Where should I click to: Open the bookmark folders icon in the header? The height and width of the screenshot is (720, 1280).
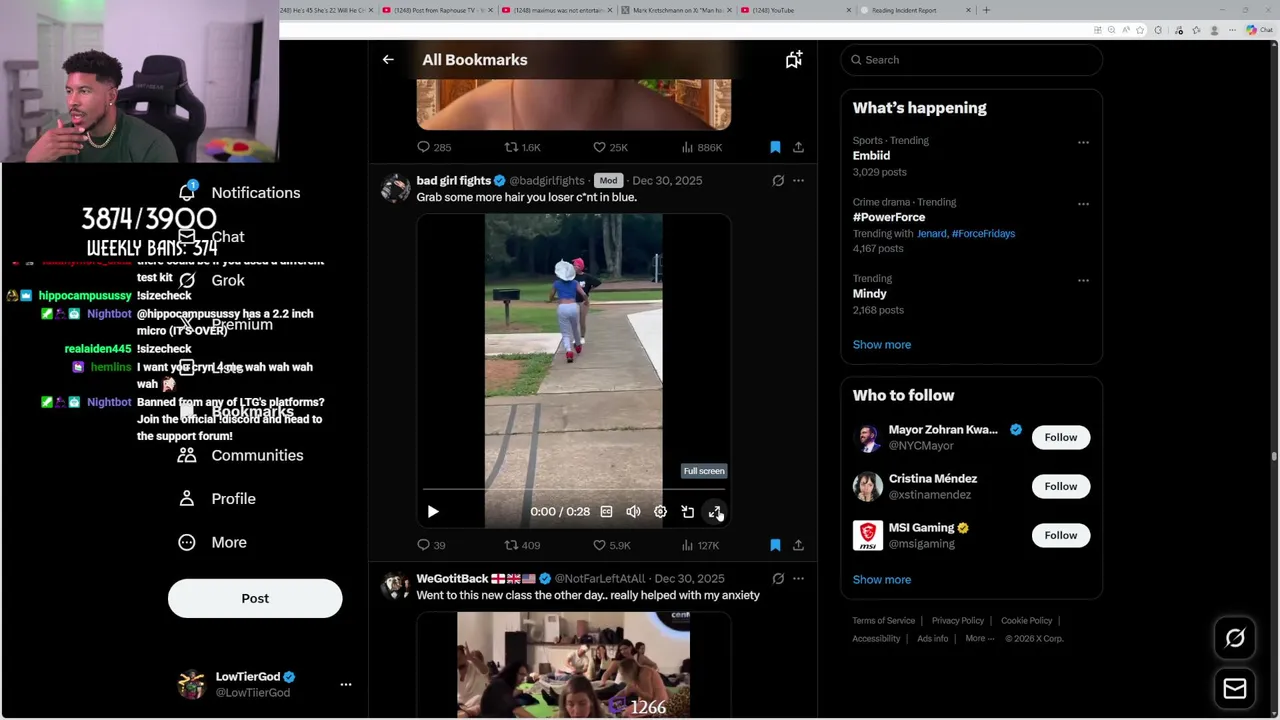click(794, 60)
